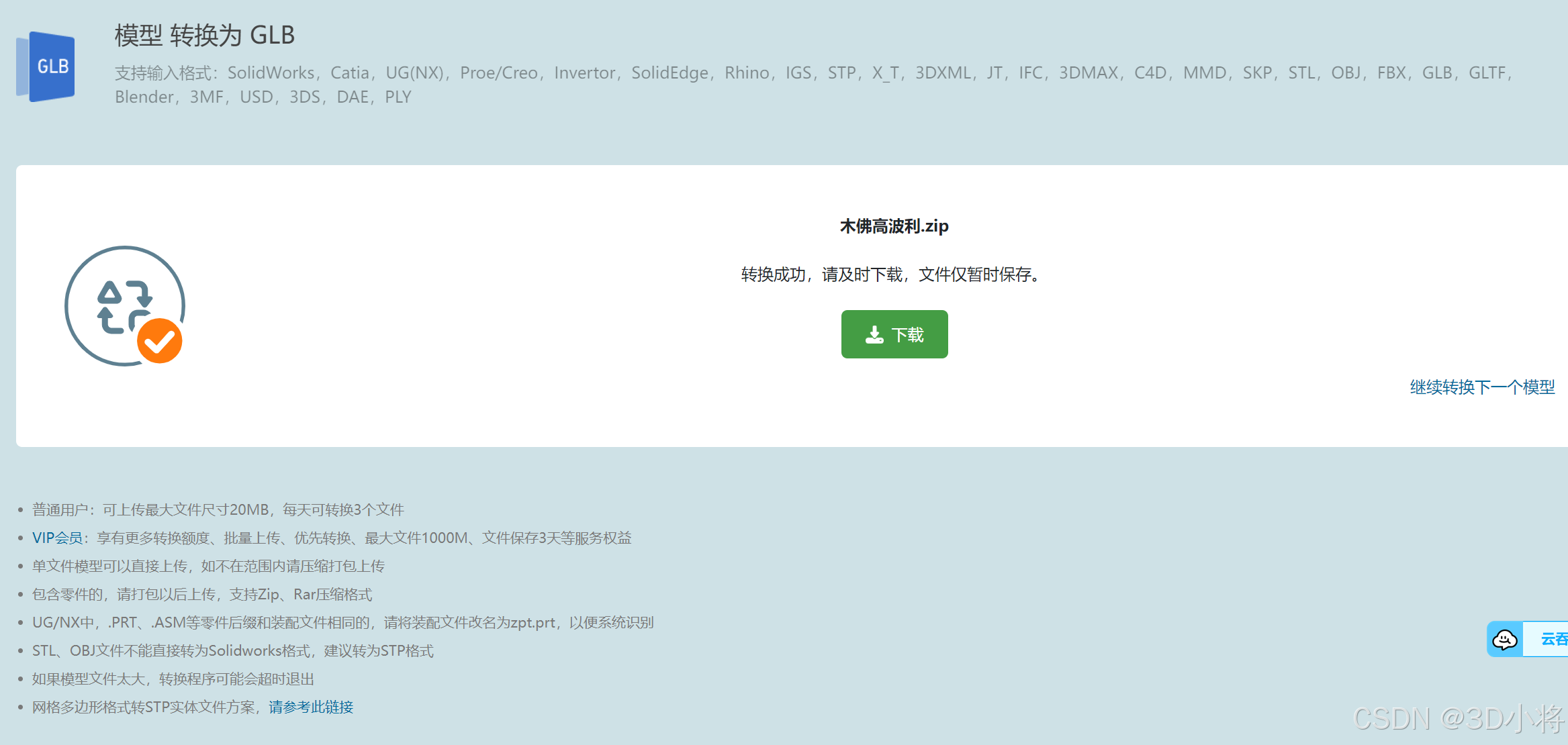Open the cloud chat support icon

1504,639
